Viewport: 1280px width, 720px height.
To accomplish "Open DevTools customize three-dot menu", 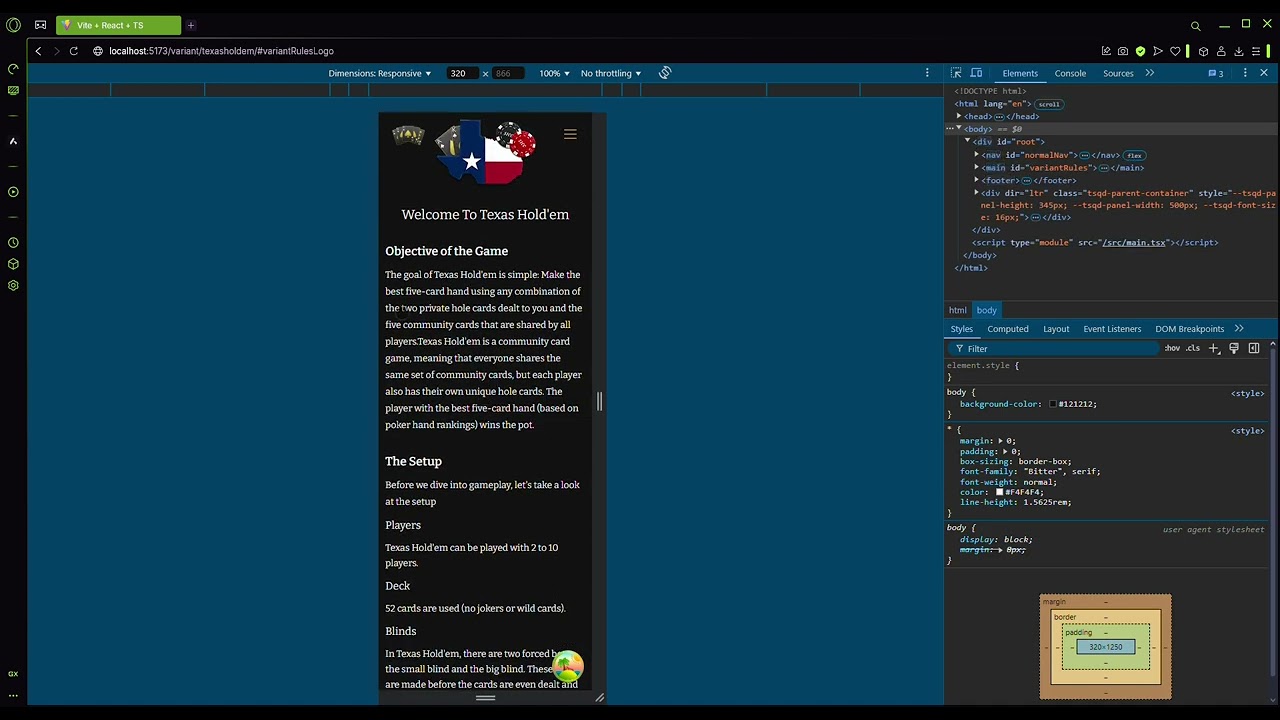I will point(1245,73).
